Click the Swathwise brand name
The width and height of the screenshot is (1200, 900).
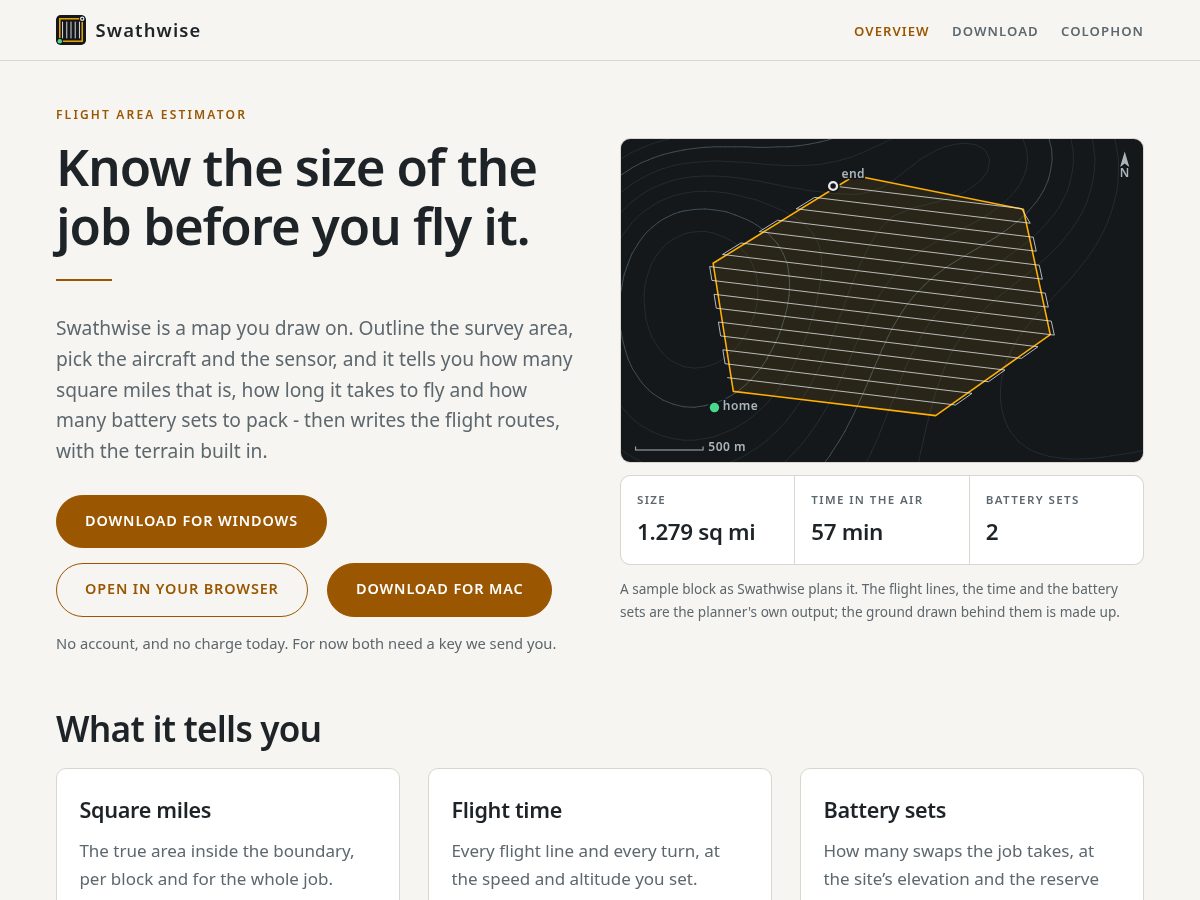[x=148, y=30]
